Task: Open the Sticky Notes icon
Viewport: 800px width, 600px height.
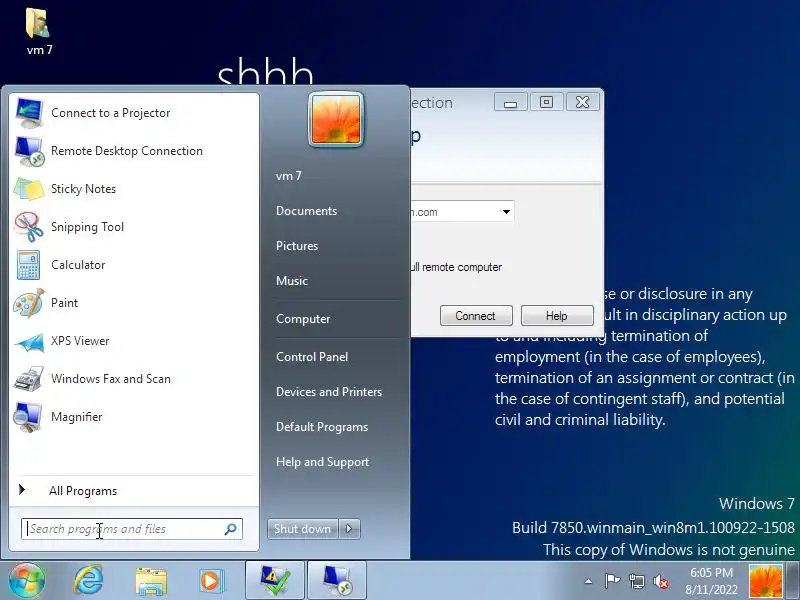Action: (x=29, y=189)
